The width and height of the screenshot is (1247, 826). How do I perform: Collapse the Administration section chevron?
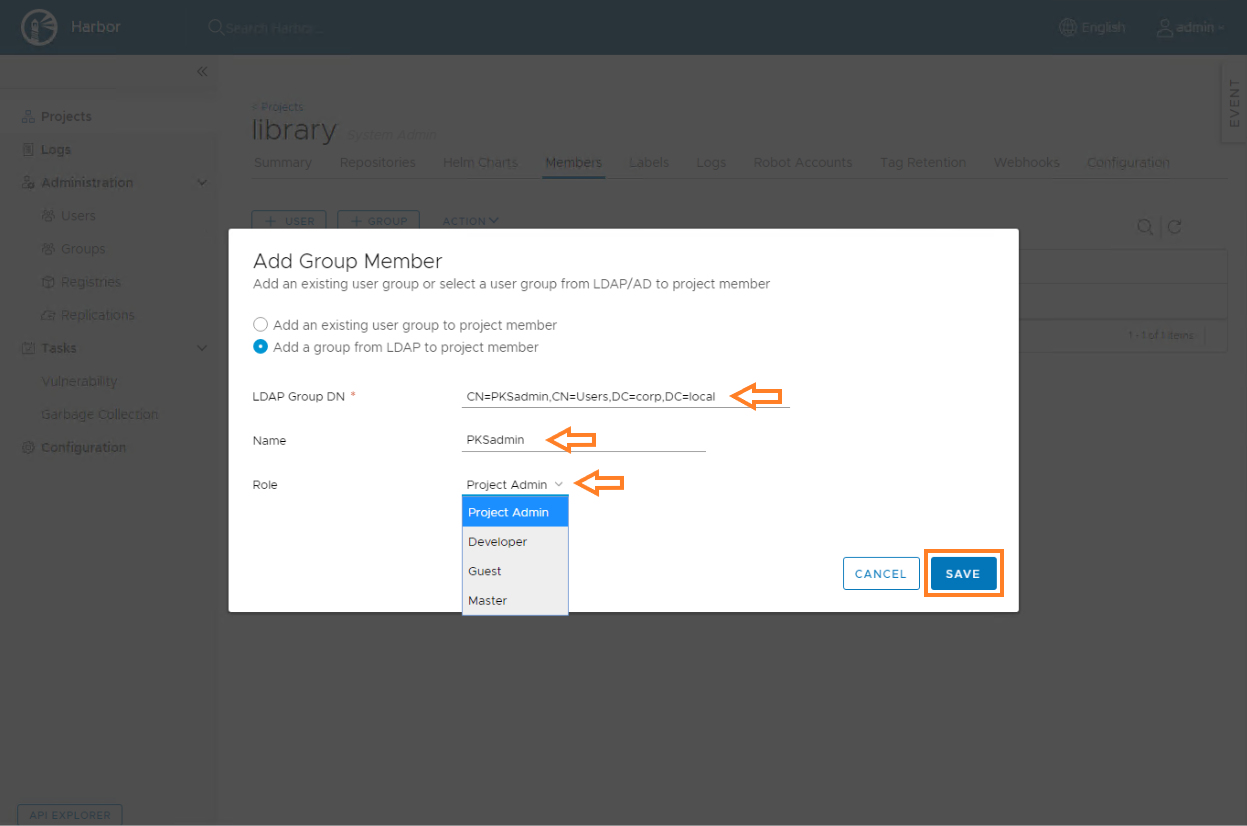(202, 183)
